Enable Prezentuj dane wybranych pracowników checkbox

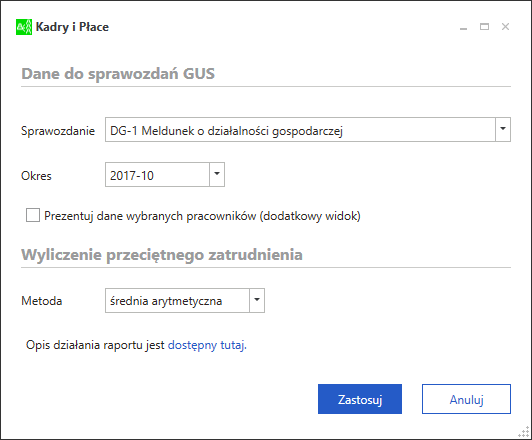tap(33, 215)
